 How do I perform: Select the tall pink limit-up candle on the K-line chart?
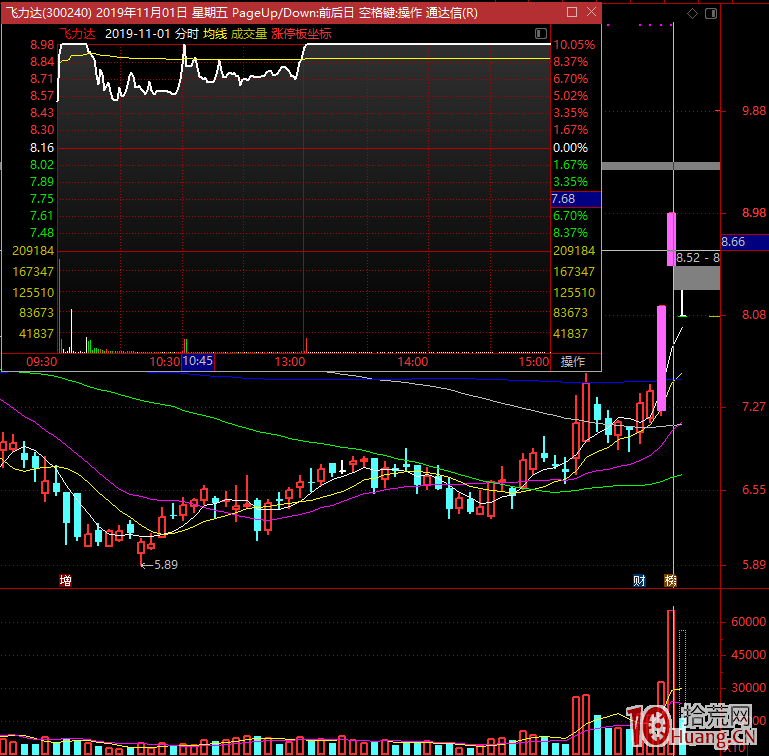click(x=662, y=358)
